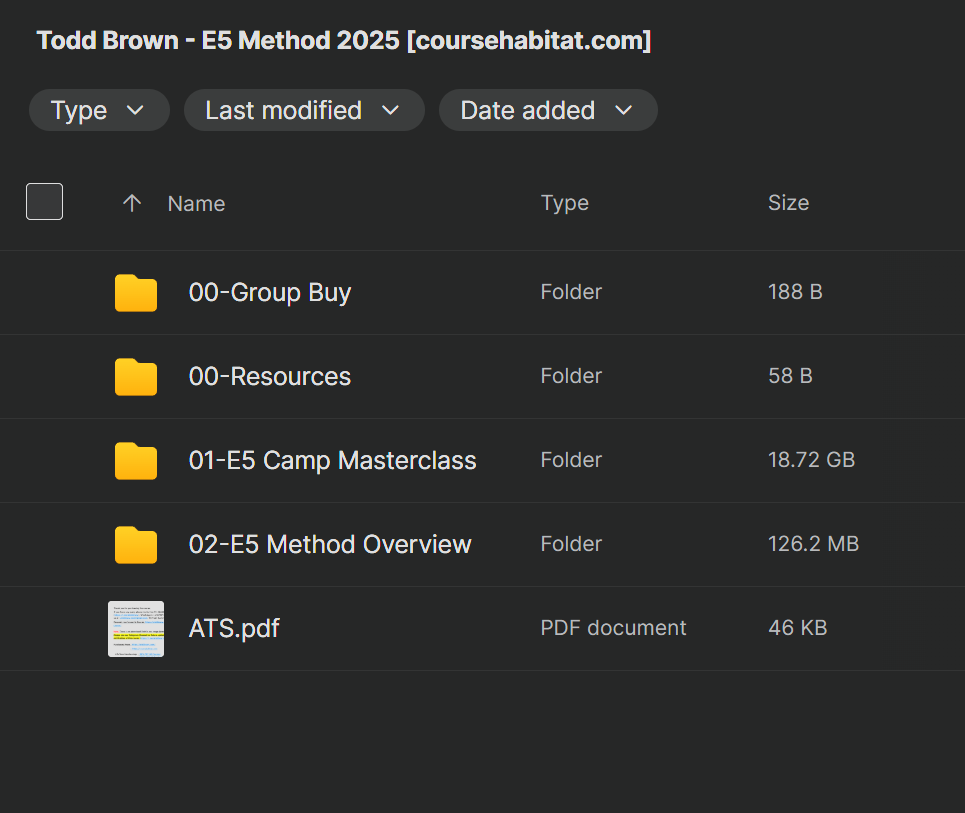Click the 00-Group Buy folder icon

[x=136, y=293]
